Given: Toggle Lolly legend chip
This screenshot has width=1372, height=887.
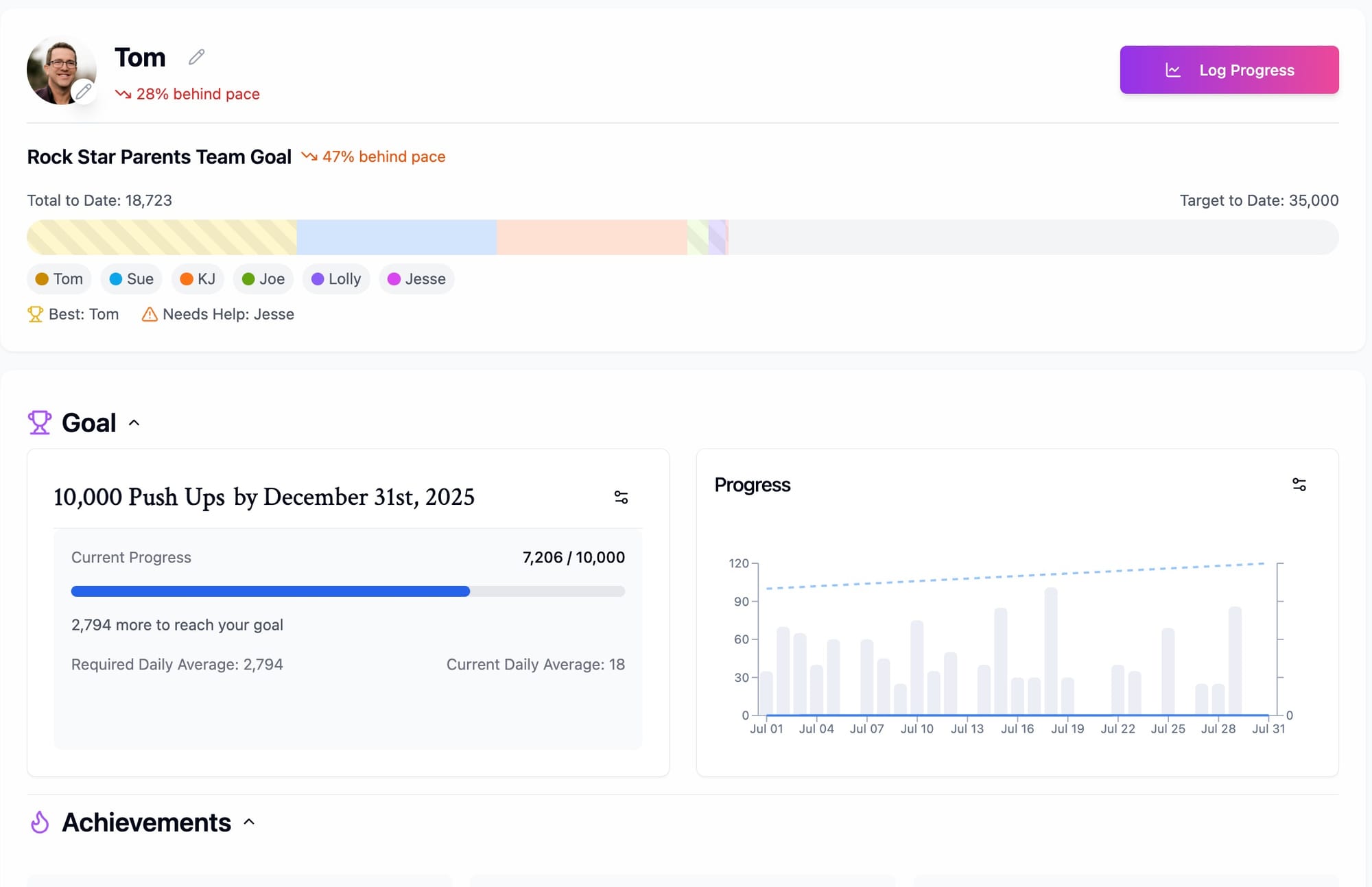Looking at the screenshot, I should pyautogui.click(x=335, y=279).
